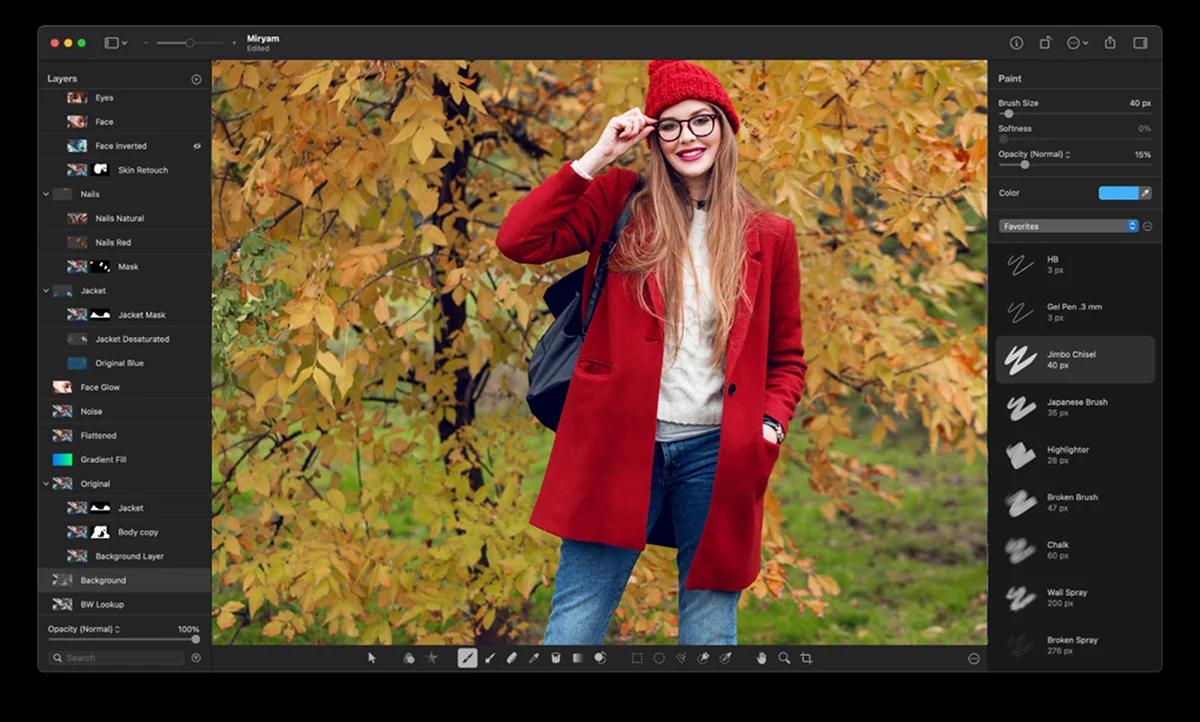
Task: Choose the rectangular selection tool
Action: click(x=636, y=658)
